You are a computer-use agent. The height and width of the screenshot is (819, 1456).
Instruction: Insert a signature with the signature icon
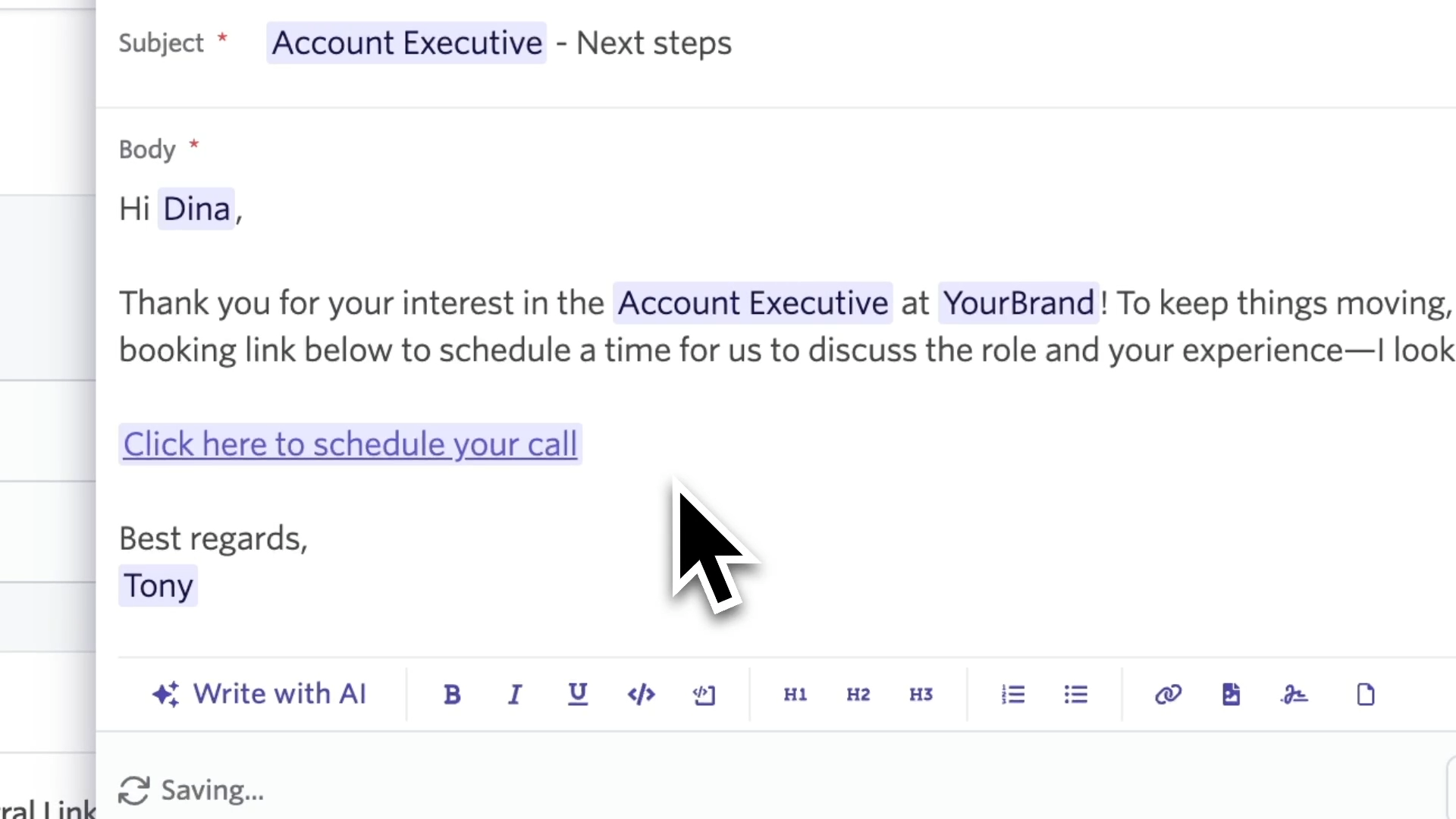[1294, 695]
